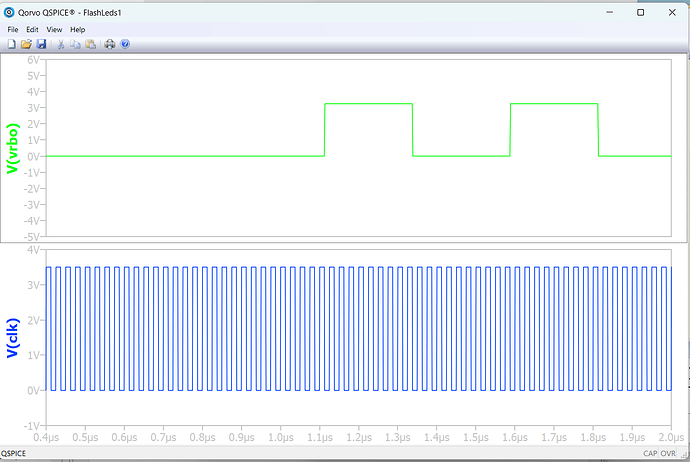Click the Paste clipboard icon
Screen dimensions: 690x462
[x=91, y=44]
